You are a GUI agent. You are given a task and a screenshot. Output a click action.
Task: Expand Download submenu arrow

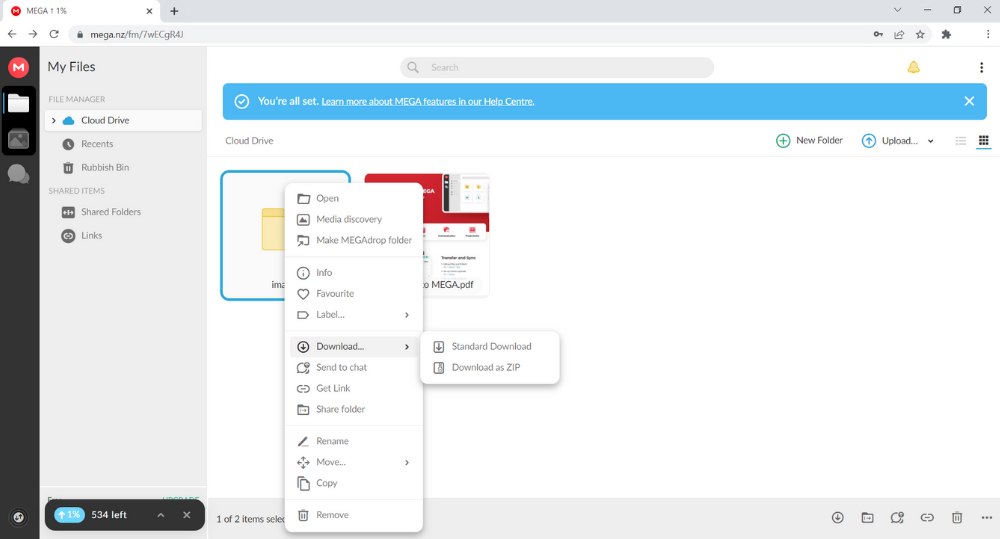pyautogui.click(x=406, y=347)
